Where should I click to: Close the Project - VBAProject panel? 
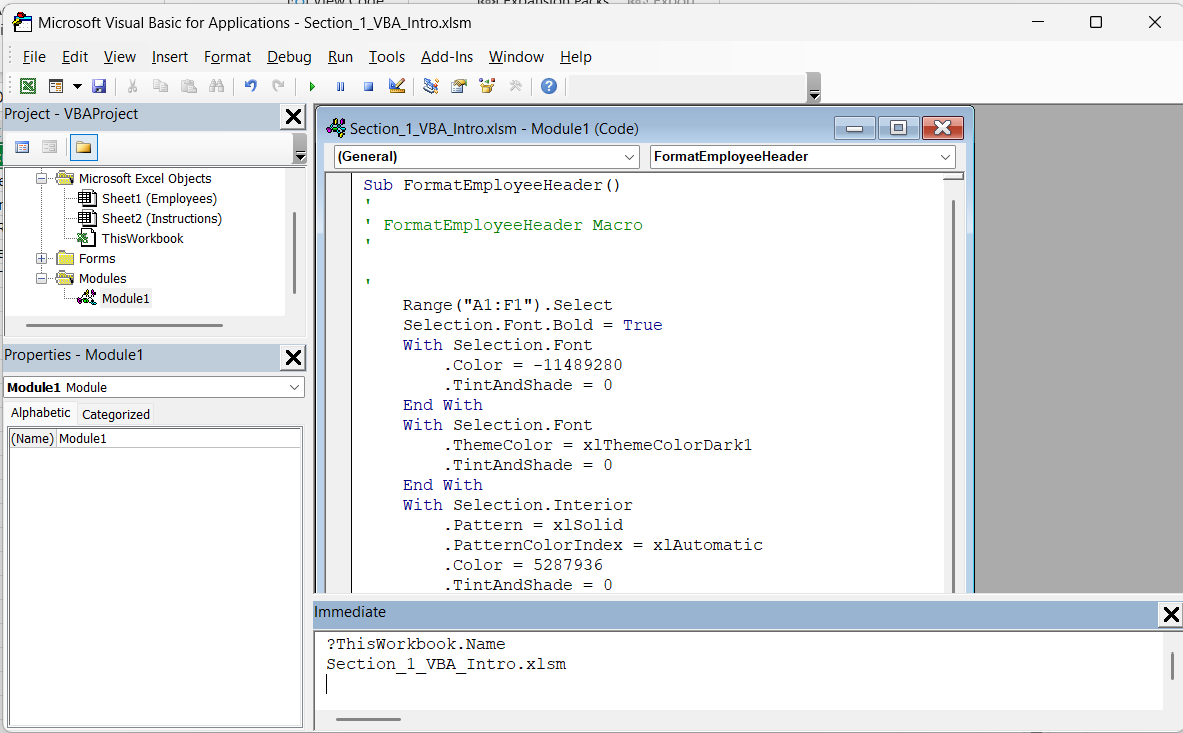(x=293, y=117)
